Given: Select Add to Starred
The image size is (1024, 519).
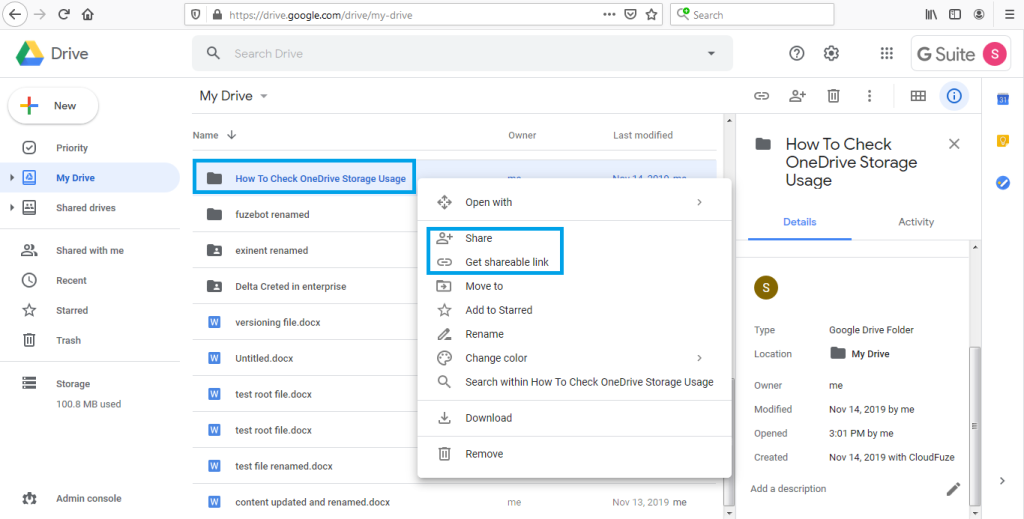Looking at the screenshot, I should point(575,310).
